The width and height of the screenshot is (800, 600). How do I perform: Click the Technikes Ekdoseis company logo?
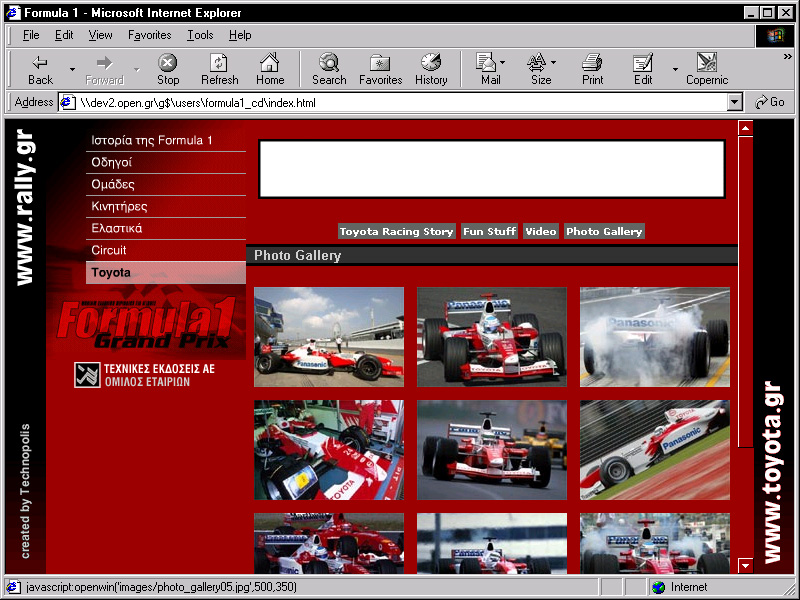tap(87, 375)
